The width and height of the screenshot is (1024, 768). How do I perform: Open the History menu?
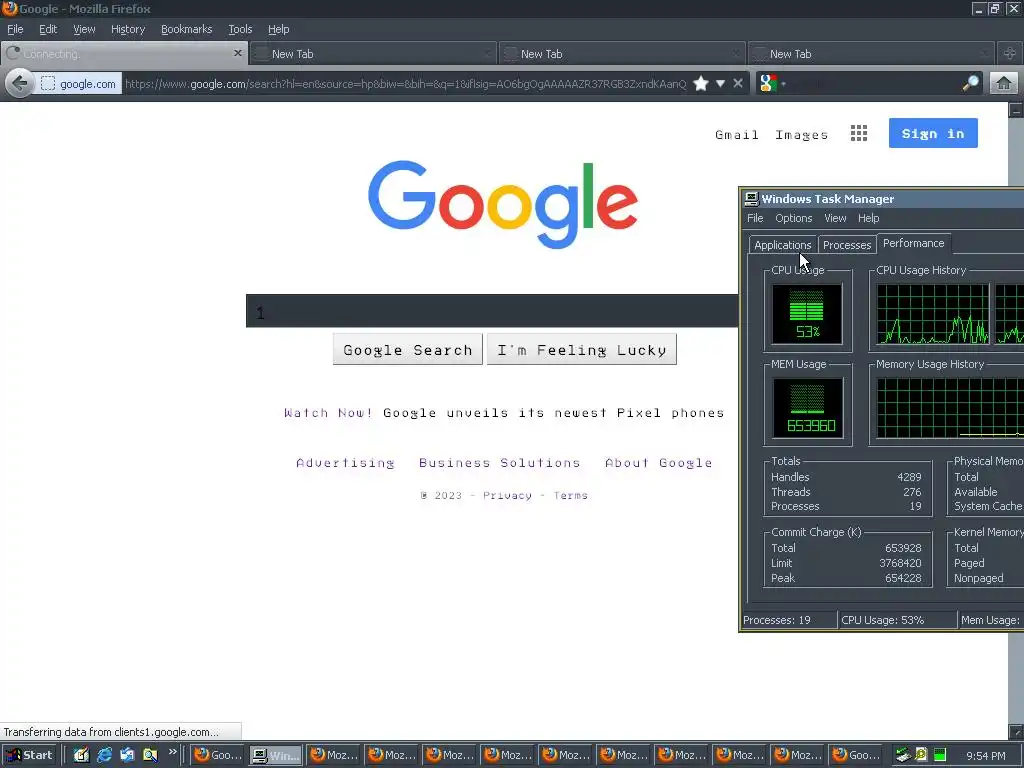128,29
